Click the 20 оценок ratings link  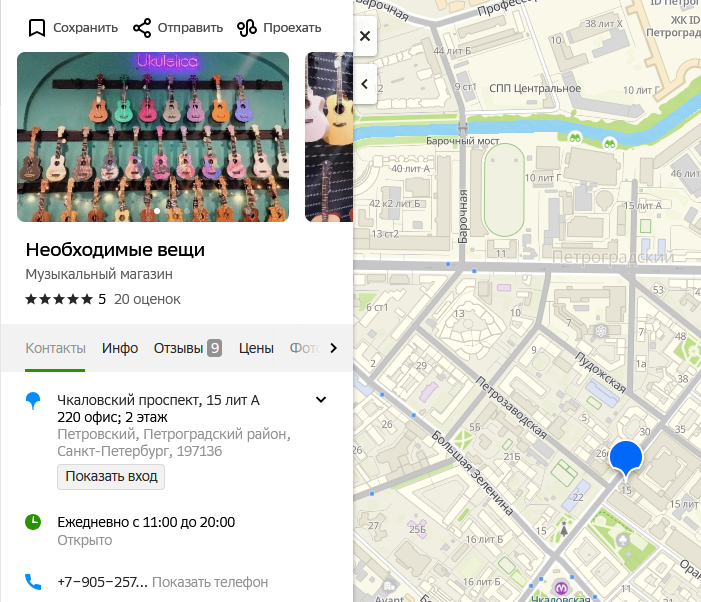coord(147,299)
